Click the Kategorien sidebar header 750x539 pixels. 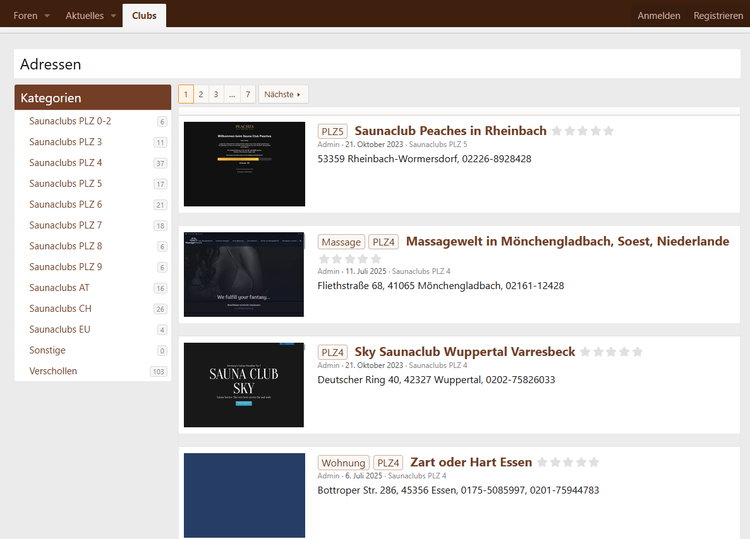click(93, 98)
